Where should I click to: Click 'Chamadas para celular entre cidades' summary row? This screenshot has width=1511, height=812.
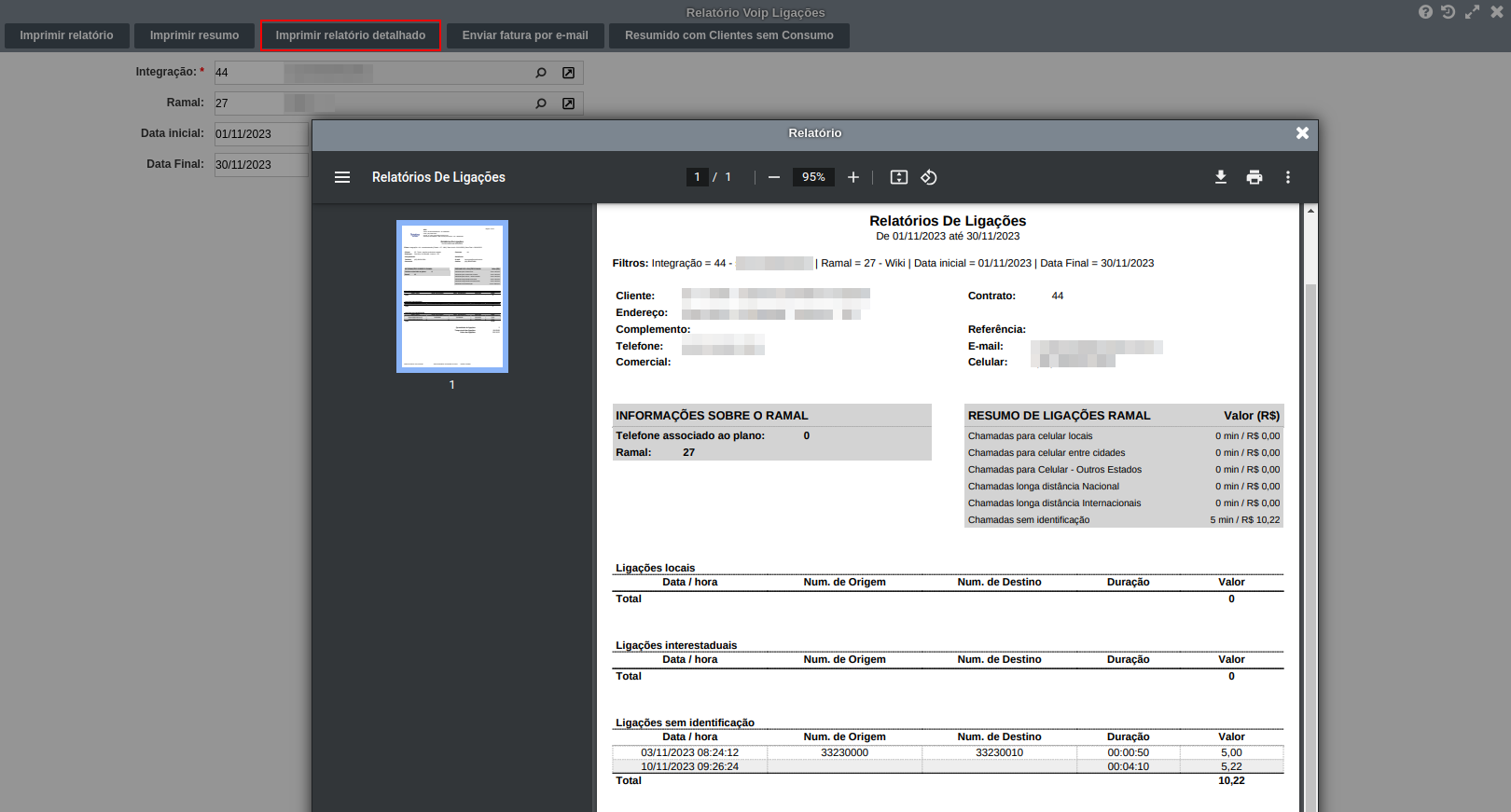pyautogui.click(x=1124, y=453)
